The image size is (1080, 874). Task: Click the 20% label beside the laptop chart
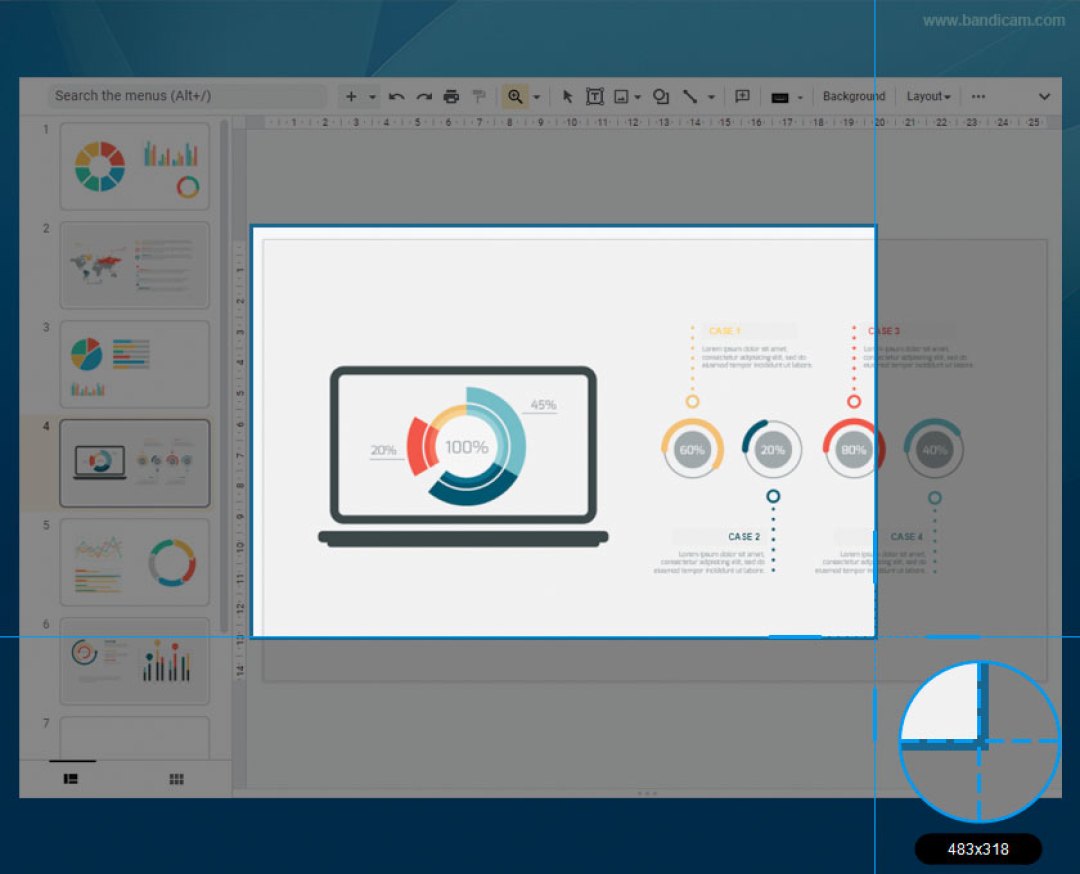coord(384,450)
